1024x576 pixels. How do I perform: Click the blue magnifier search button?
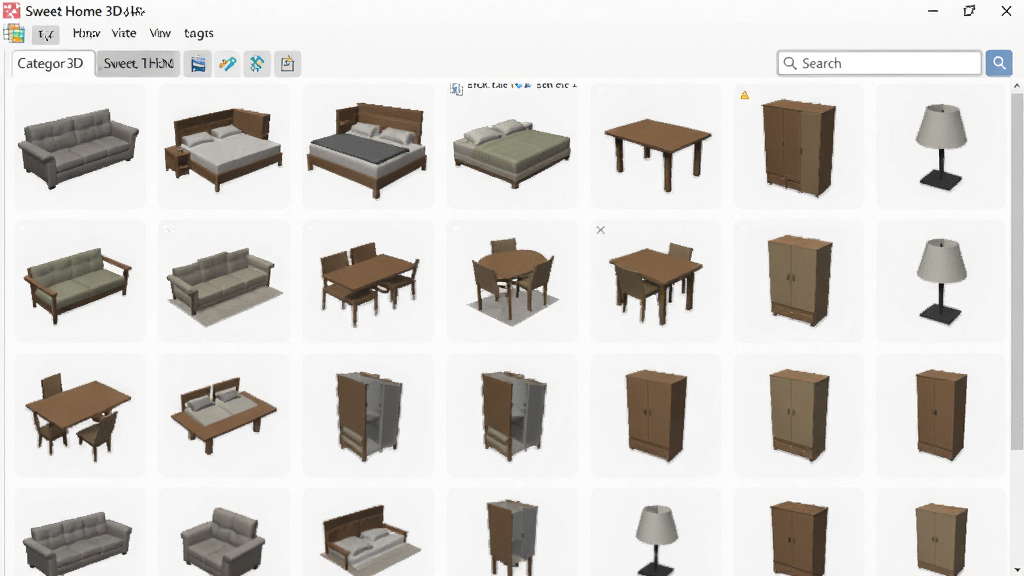[999, 63]
